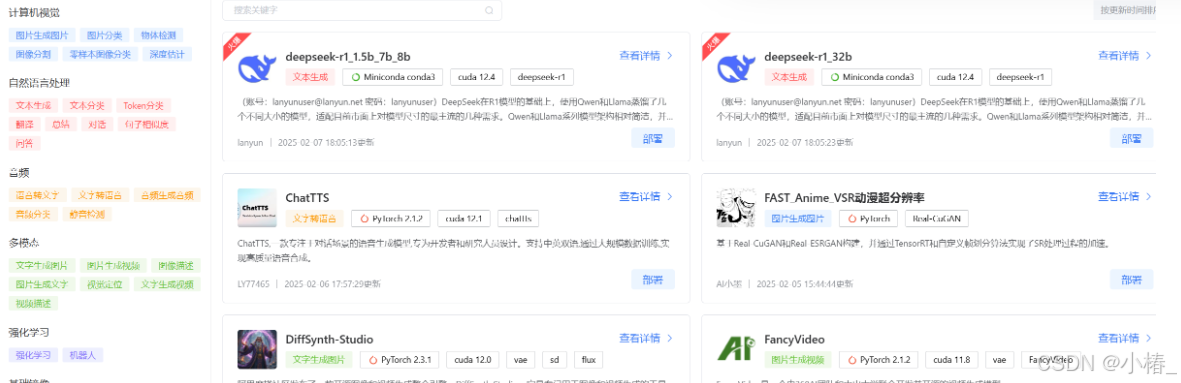This screenshot has height=383, width=1181.
Task: Click the magnifier icon in the search box
Action: [x=490, y=11]
